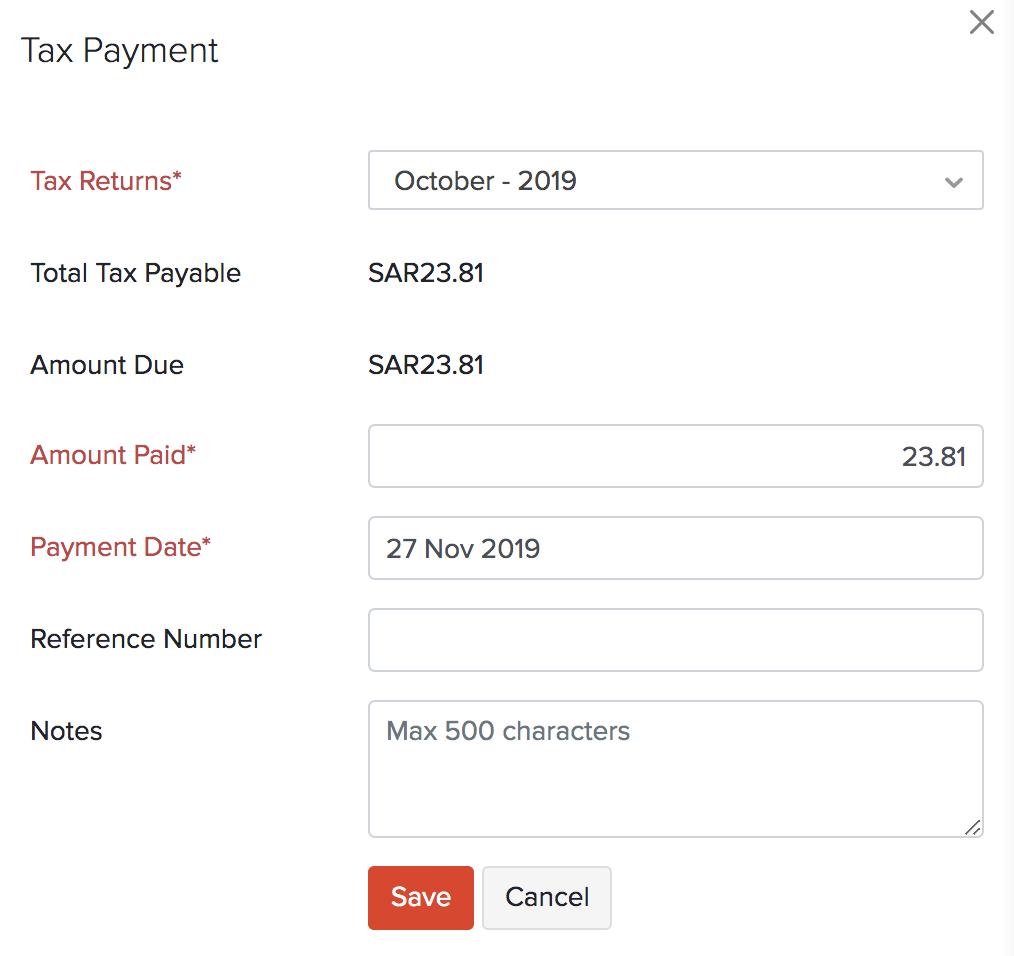Focus the Notes text area

pos(675,768)
